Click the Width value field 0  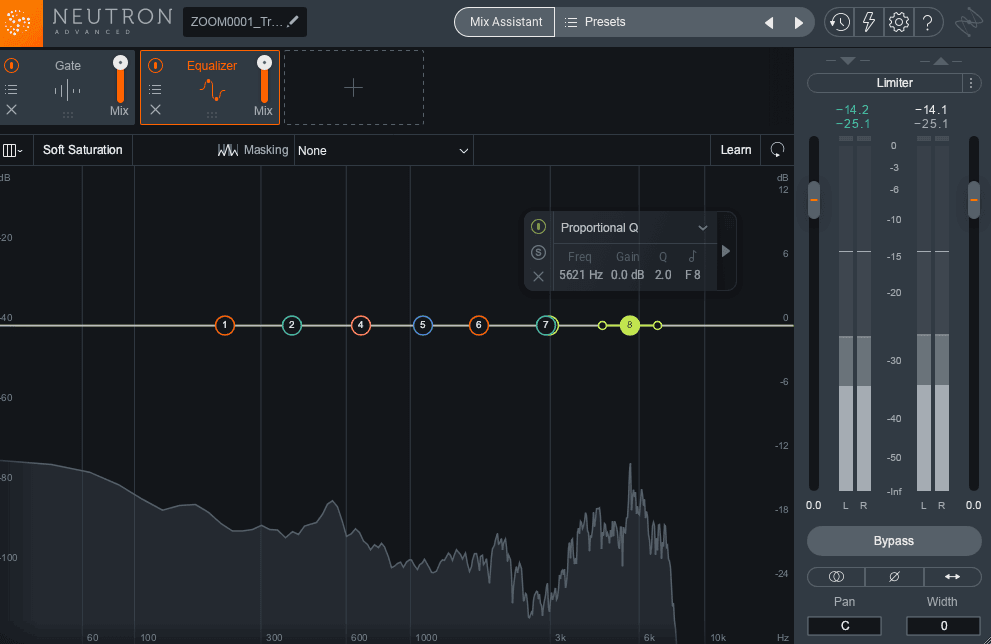coord(943,626)
